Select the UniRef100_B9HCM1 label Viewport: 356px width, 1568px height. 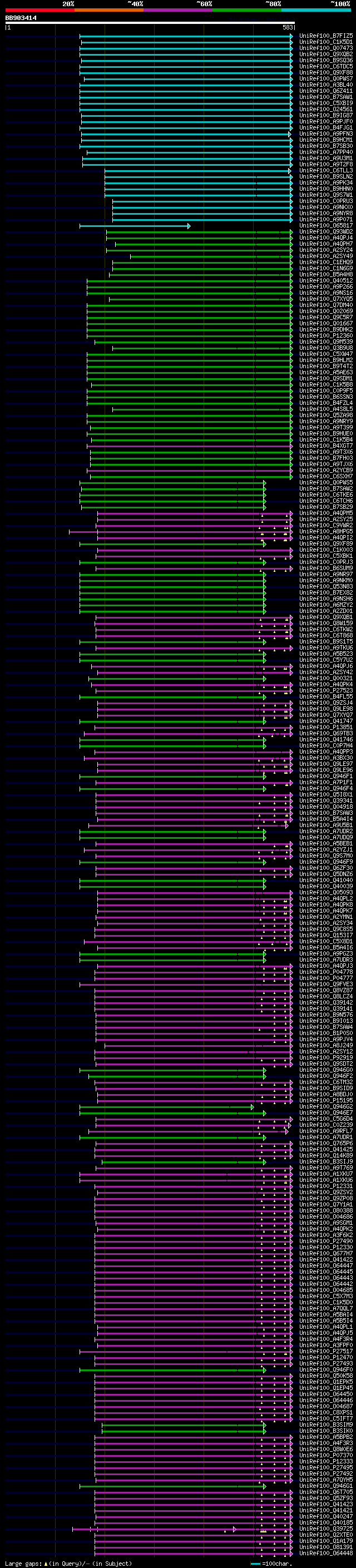tap(326, 140)
